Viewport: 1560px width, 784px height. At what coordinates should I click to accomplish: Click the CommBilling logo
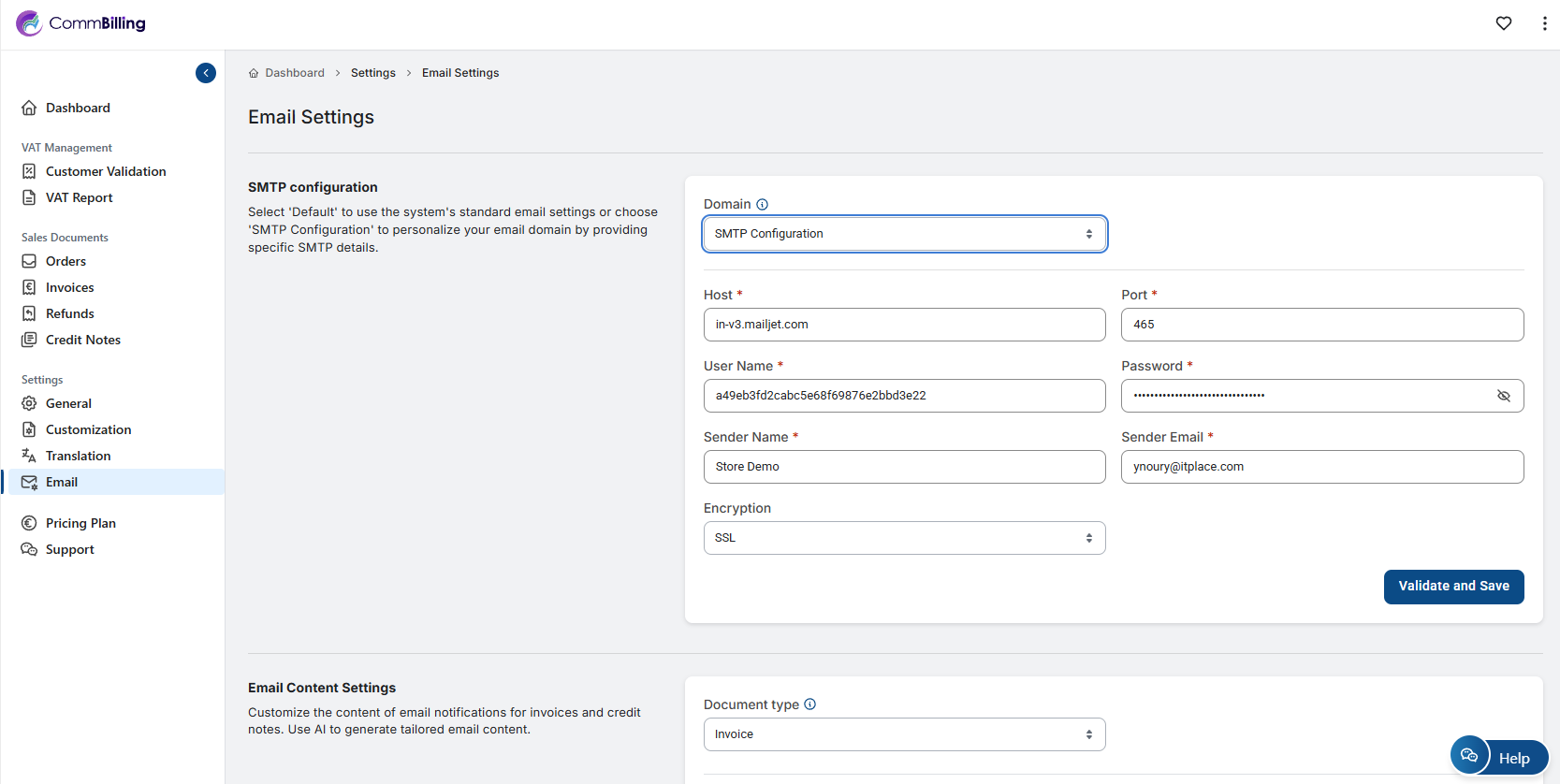[x=81, y=23]
